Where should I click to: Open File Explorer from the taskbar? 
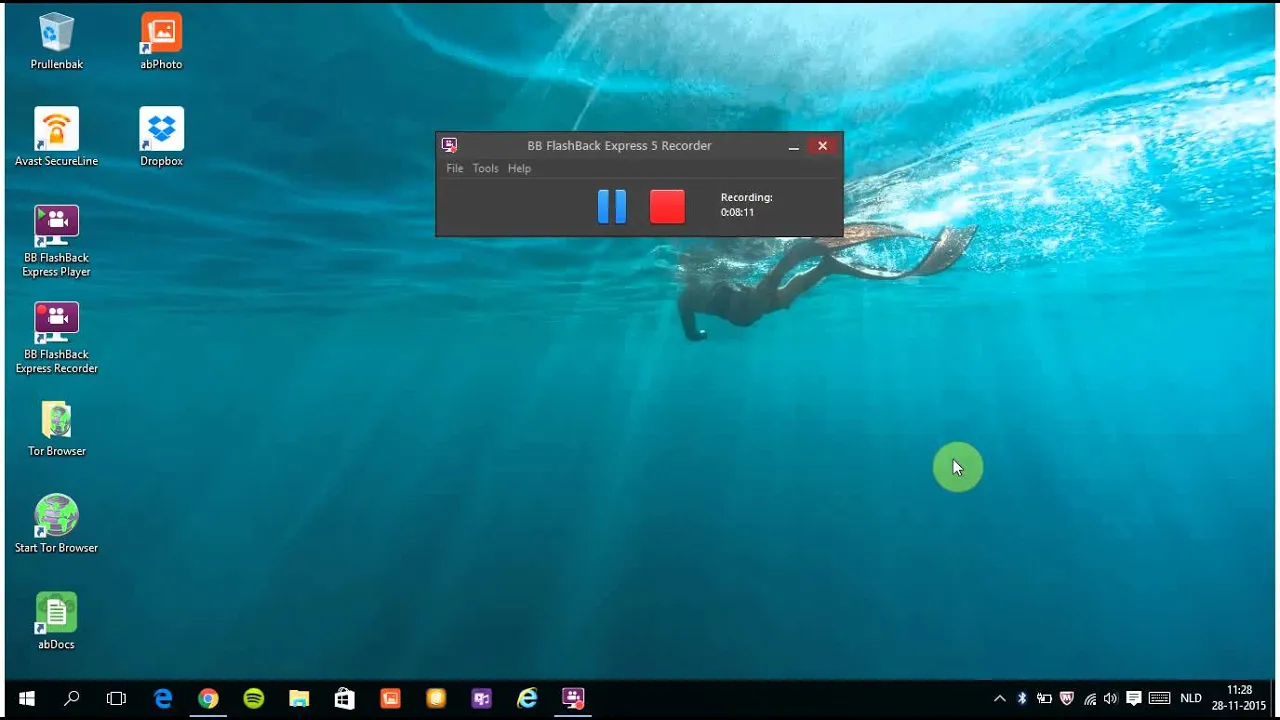coord(299,699)
